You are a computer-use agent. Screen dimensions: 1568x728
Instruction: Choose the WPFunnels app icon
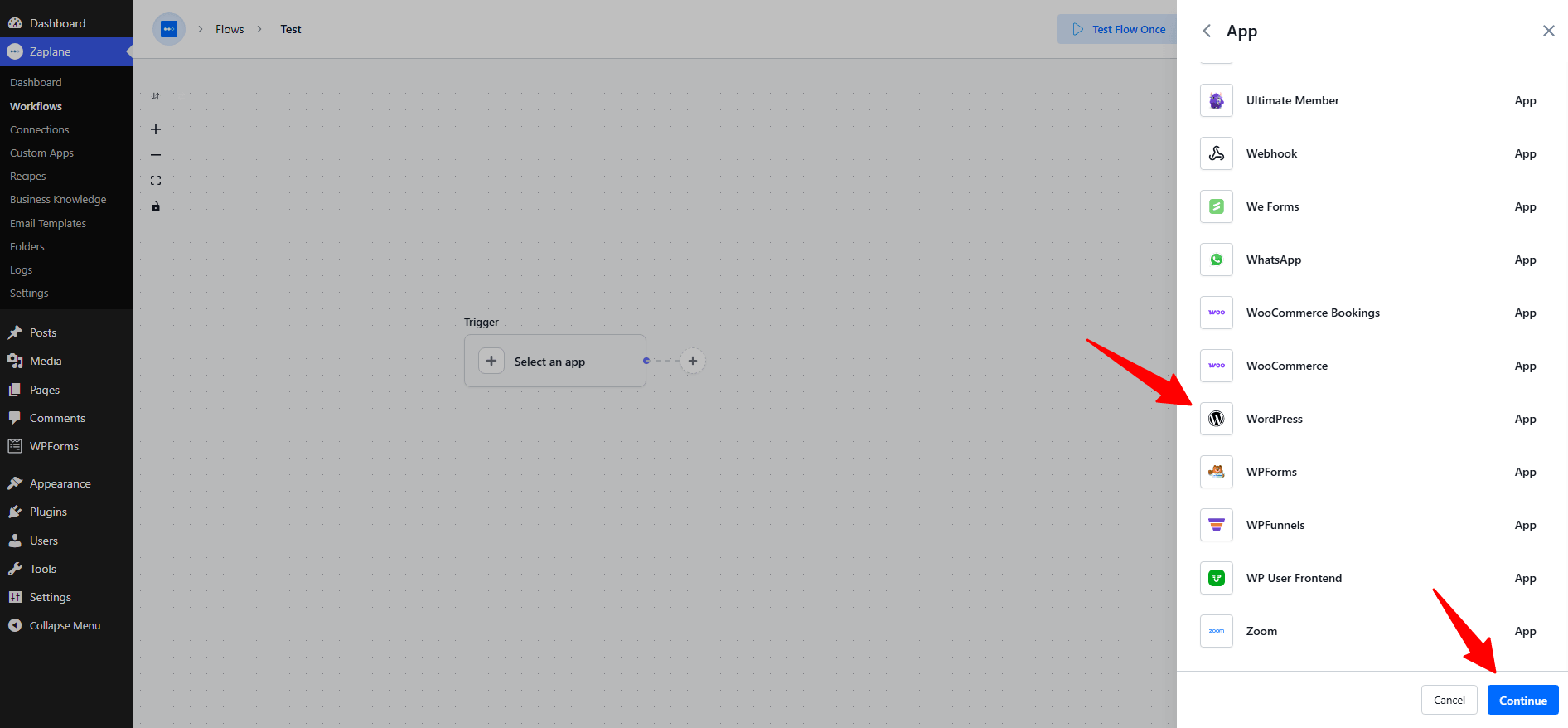point(1216,525)
